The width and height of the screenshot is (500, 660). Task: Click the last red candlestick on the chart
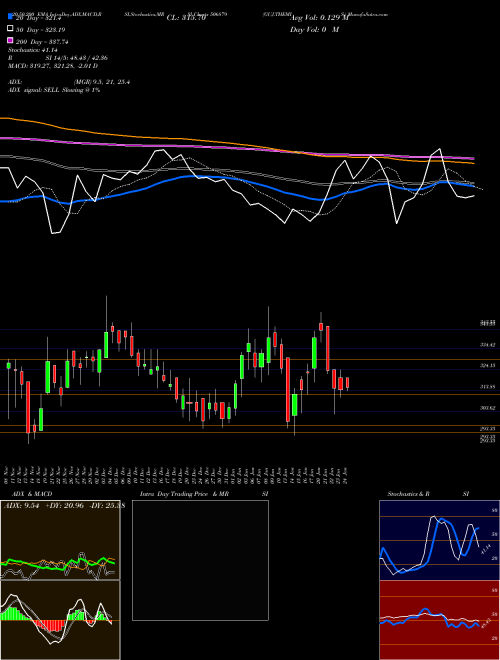[347, 383]
